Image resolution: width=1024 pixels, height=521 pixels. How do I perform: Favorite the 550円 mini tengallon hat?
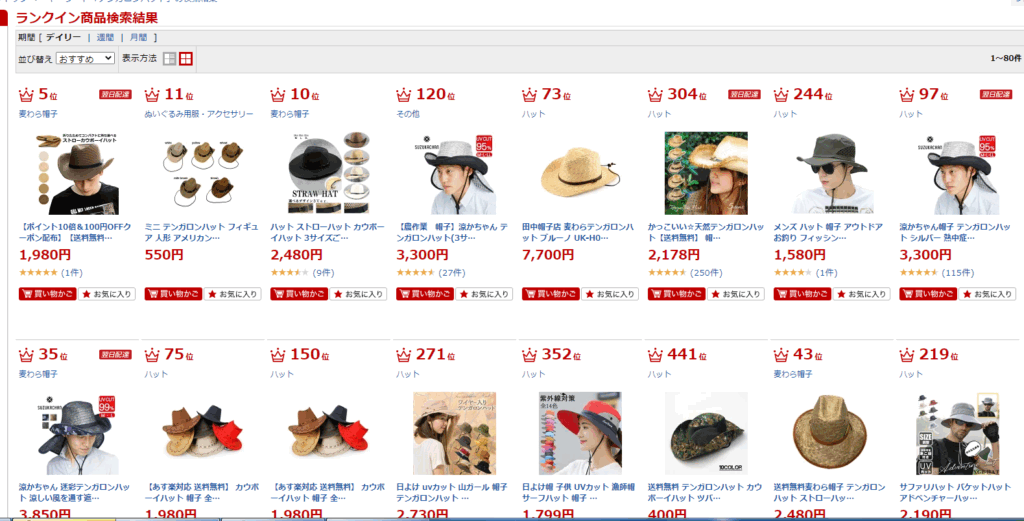[x=232, y=294]
